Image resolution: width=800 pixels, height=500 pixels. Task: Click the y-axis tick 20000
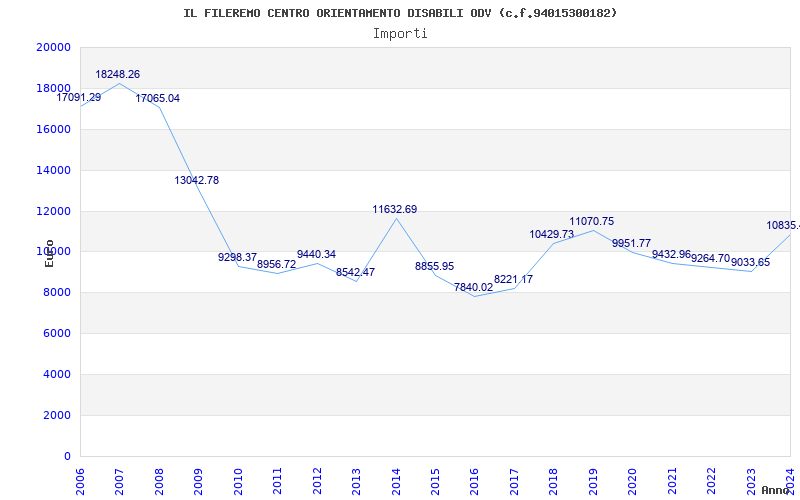tap(53, 47)
